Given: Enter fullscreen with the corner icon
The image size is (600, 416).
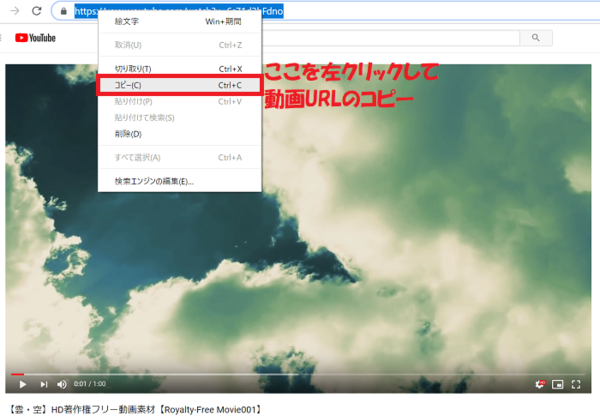Looking at the screenshot, I should 576,384.
